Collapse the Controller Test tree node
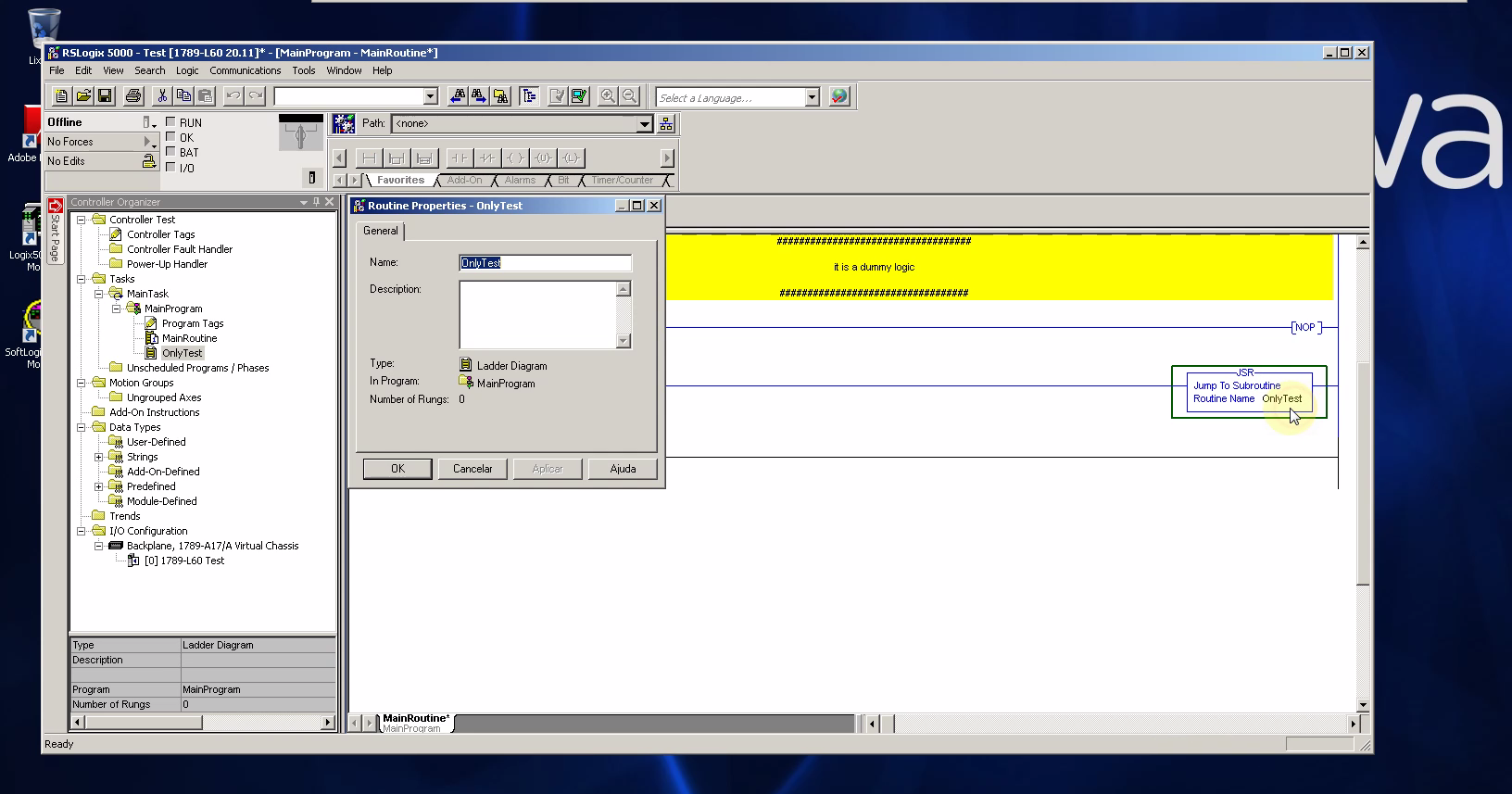 click(81, 220)
